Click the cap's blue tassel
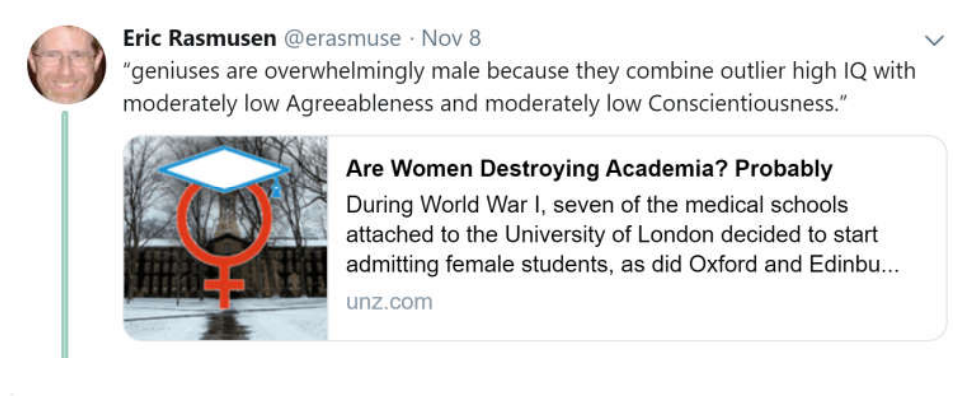The image size is (974, 396). click(276, 188)
